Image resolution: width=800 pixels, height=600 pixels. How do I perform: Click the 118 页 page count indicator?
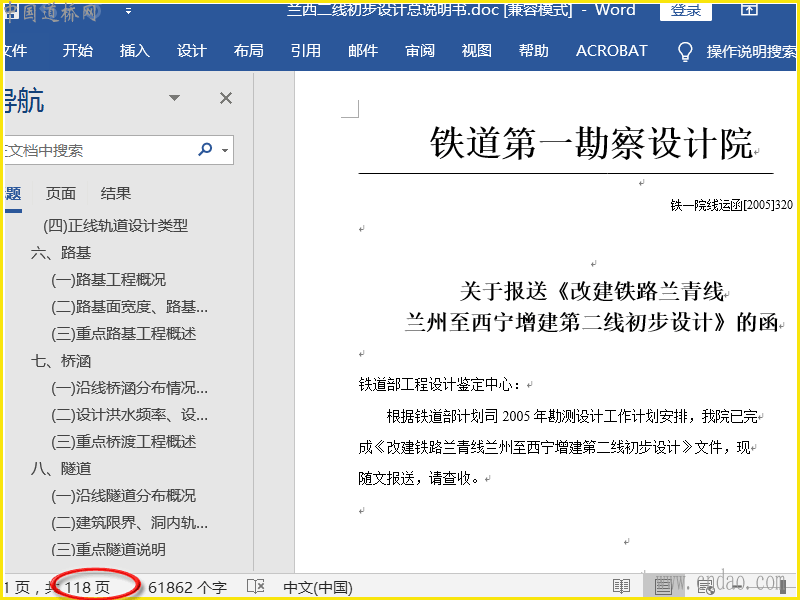pos(87,587)
